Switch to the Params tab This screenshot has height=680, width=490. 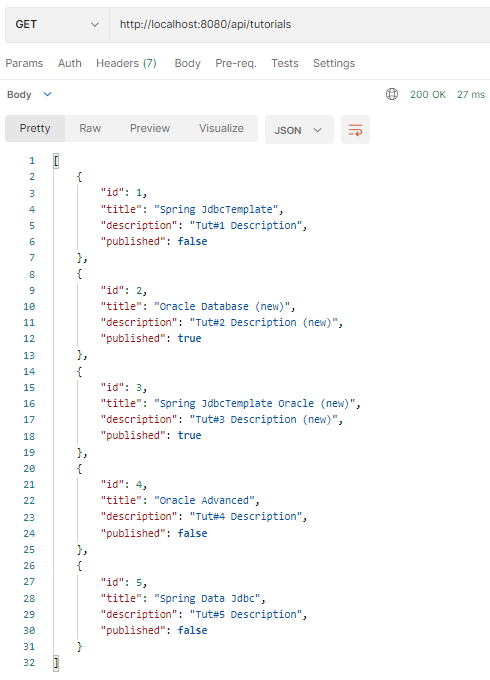pos(24,63)
